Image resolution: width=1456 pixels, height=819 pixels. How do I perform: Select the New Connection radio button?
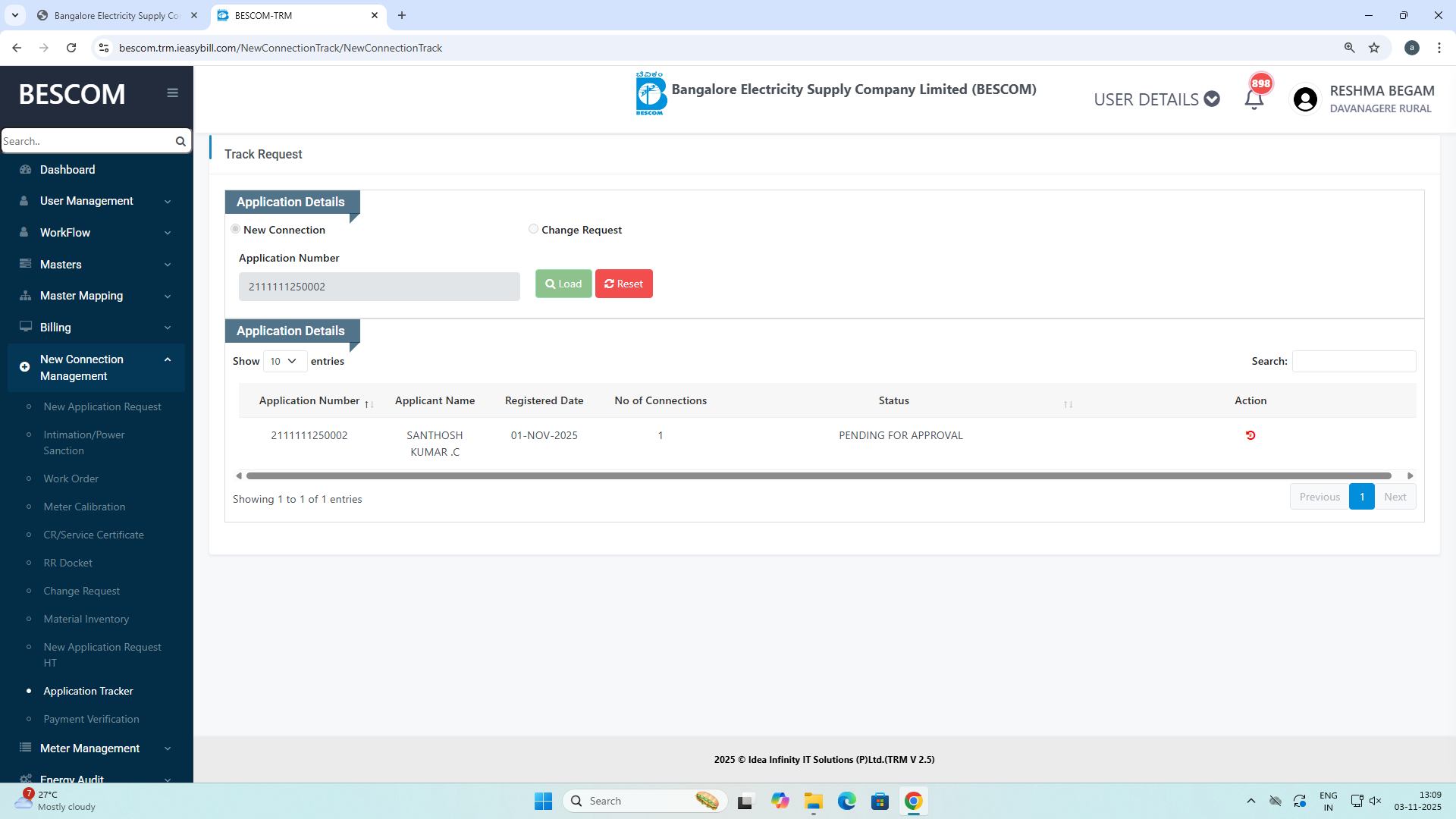pos(236,229)
